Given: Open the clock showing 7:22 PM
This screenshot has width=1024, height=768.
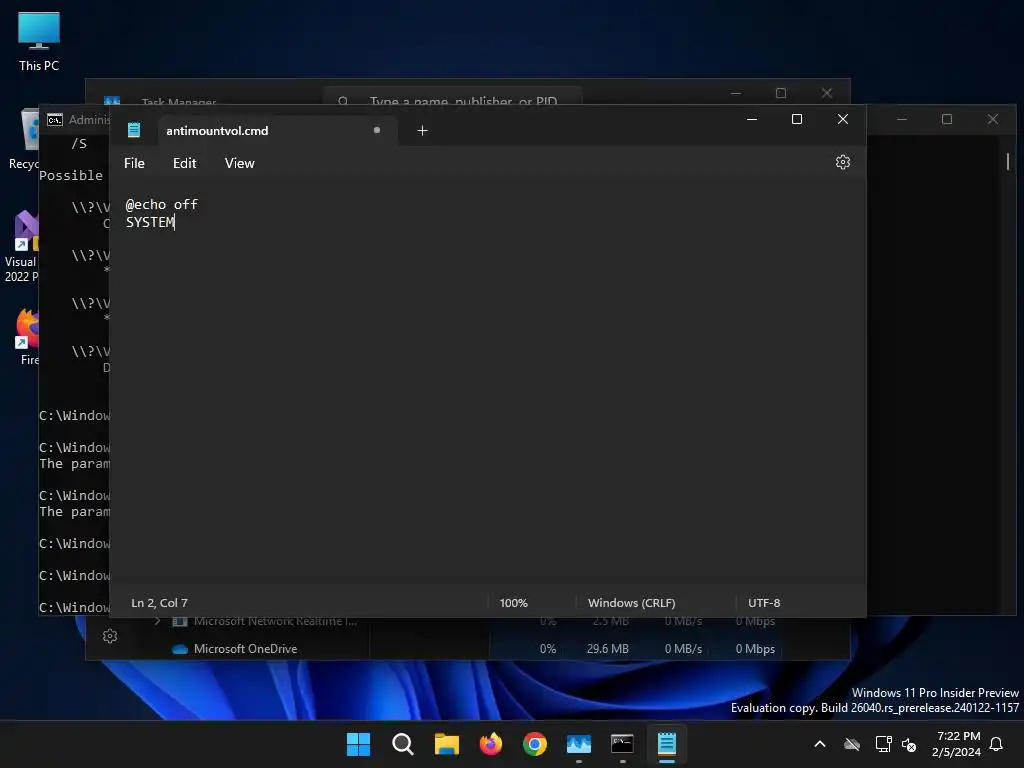Looking at the screenshot, I should click(957, 744).
